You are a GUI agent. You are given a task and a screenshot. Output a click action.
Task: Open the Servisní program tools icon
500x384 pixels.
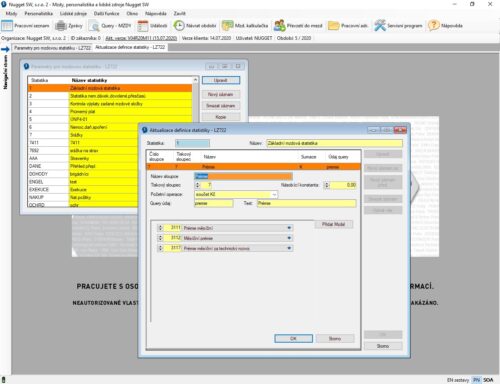[380, 25]
